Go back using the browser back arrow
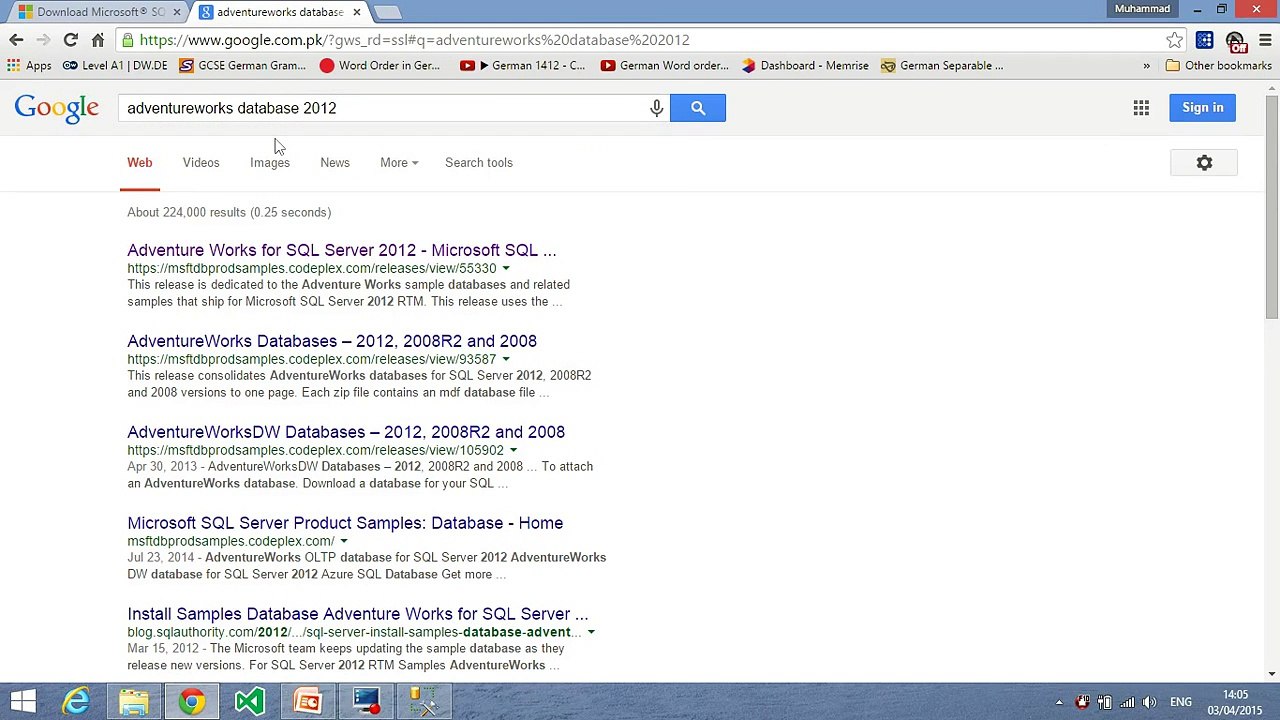This screenshot has height=720, width=1280. [16, 40]
